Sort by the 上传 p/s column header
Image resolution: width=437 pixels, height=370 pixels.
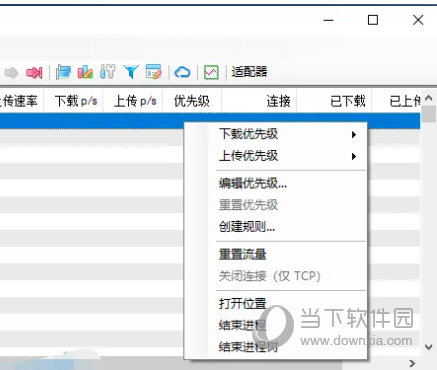pyautogui.click(x=133, y=101)
